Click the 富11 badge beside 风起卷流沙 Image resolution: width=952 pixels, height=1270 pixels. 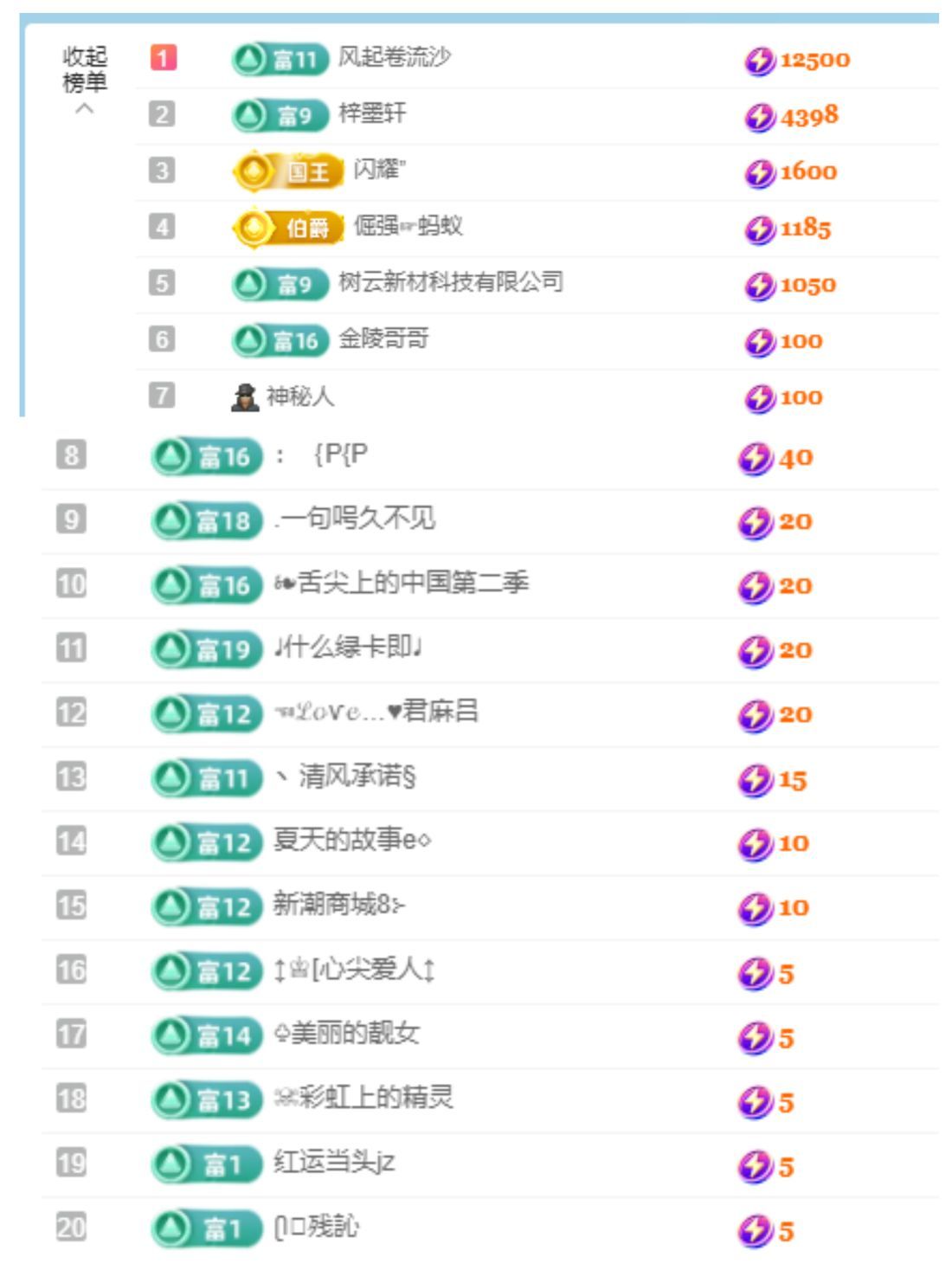tap(280, 59)
